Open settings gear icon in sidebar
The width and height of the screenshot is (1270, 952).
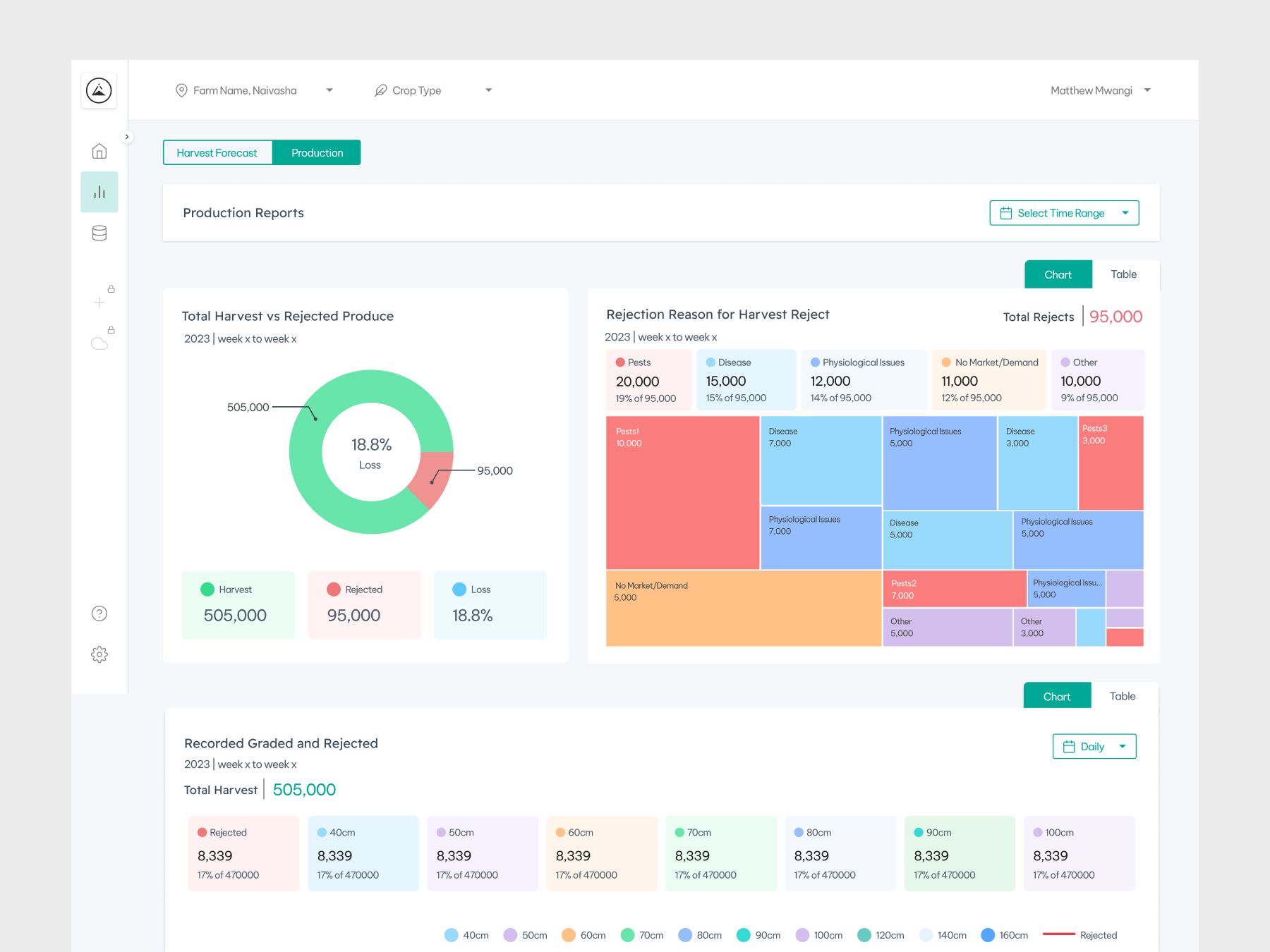(99, 654)
